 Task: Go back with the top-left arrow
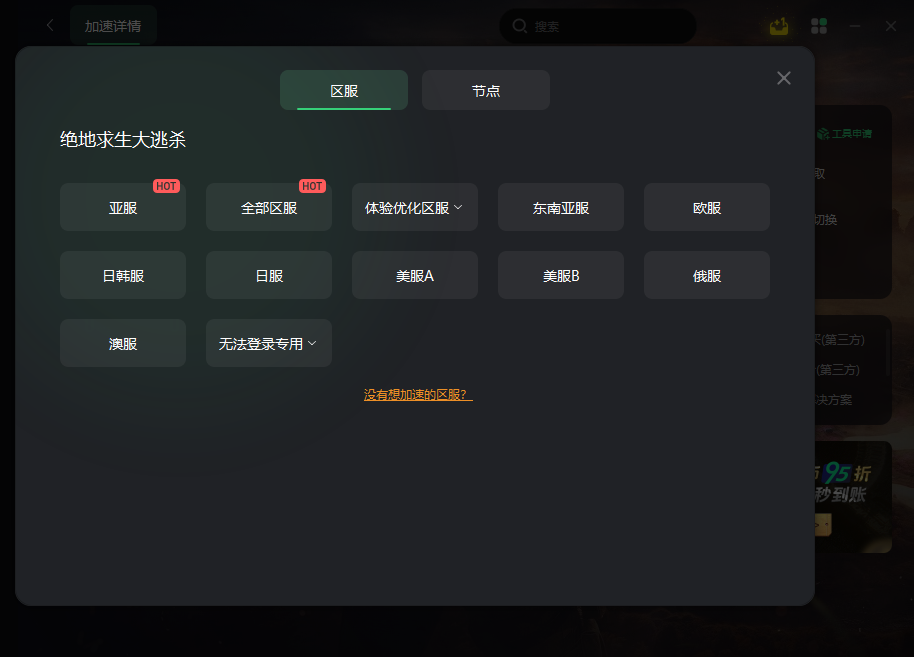click(x=50, y=25)
